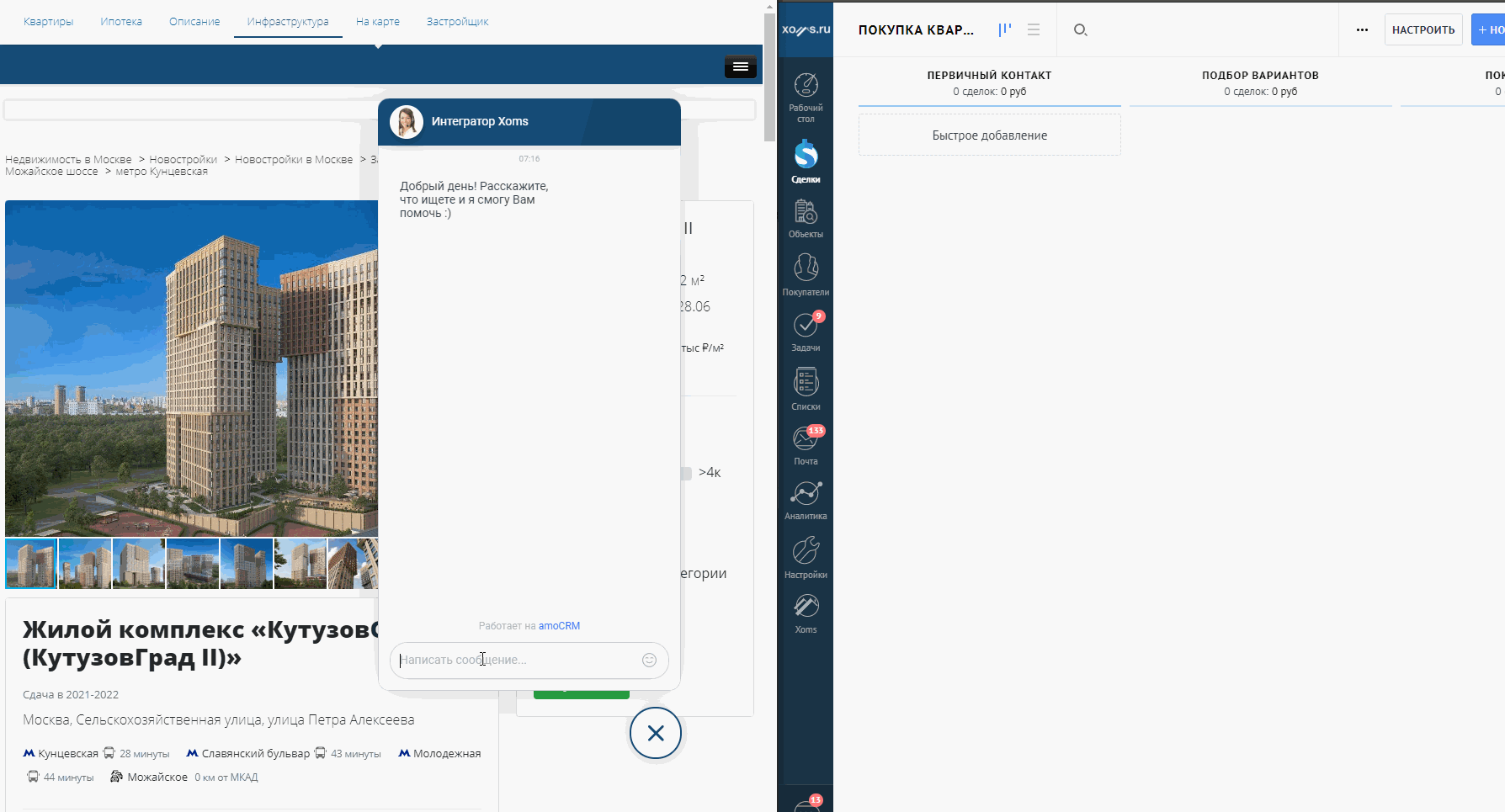Click the 28 минуты travel time
1505x812 pixels.
pos(145,754)
